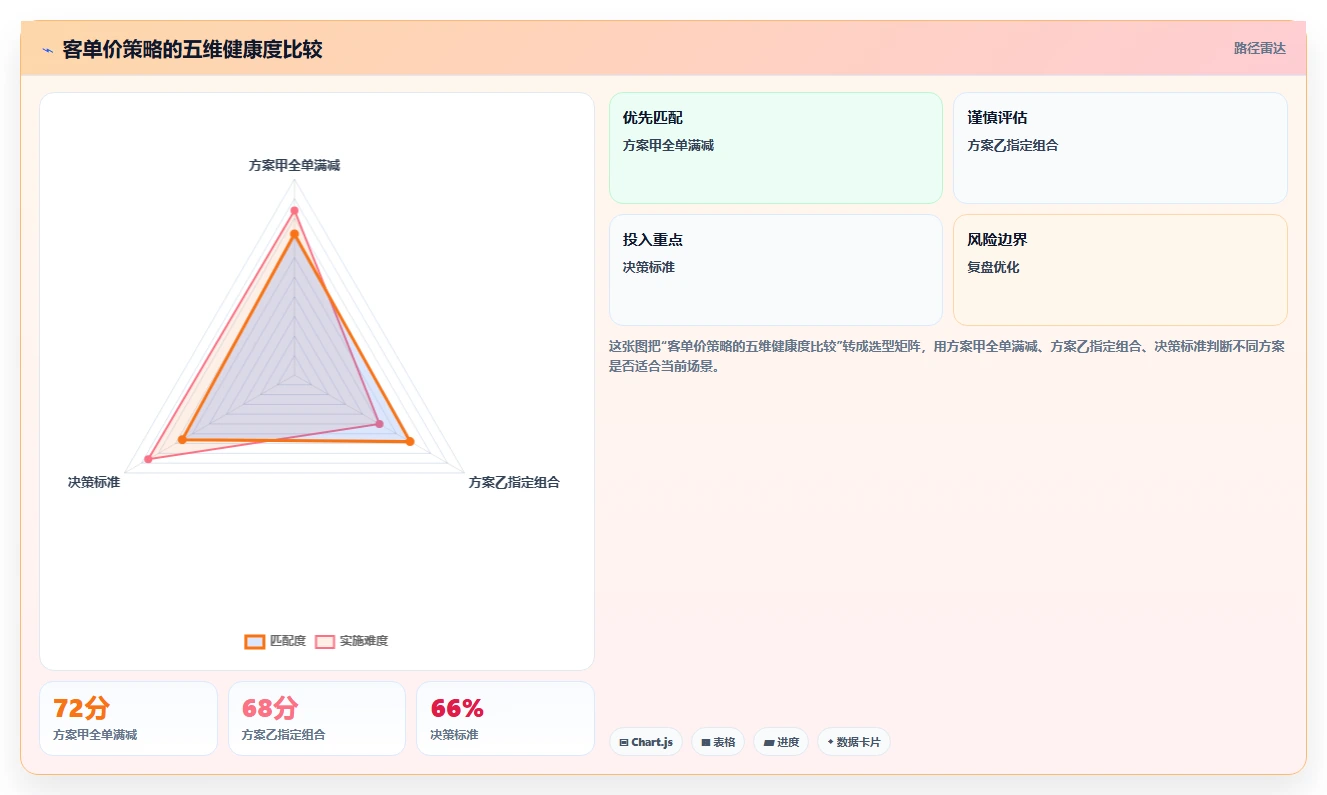1327x795 pixels.
Task: Toggle the 实施难度 legend entry
Action: tap(352, 641)
